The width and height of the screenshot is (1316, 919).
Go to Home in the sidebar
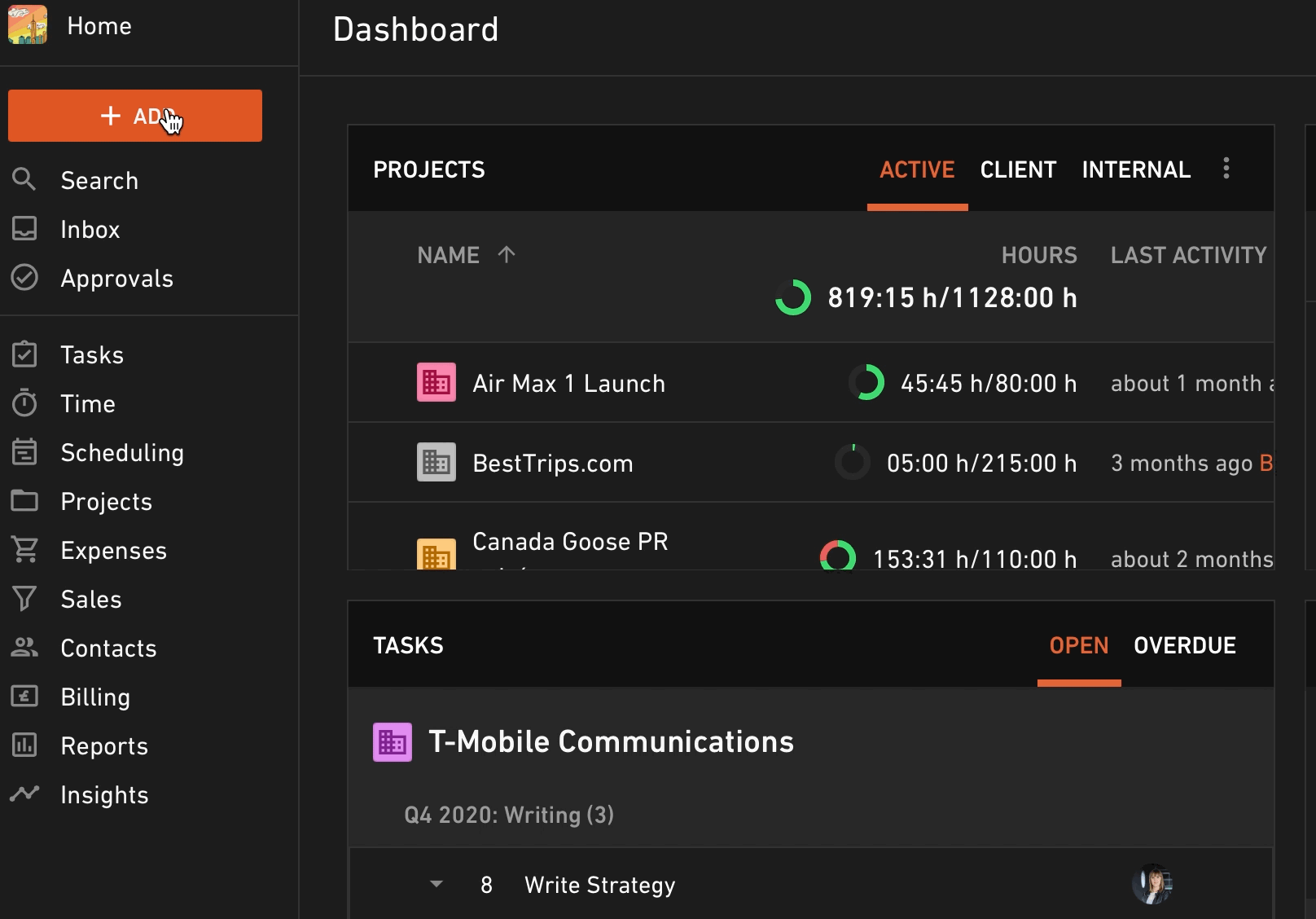click(x=99, y=26)
